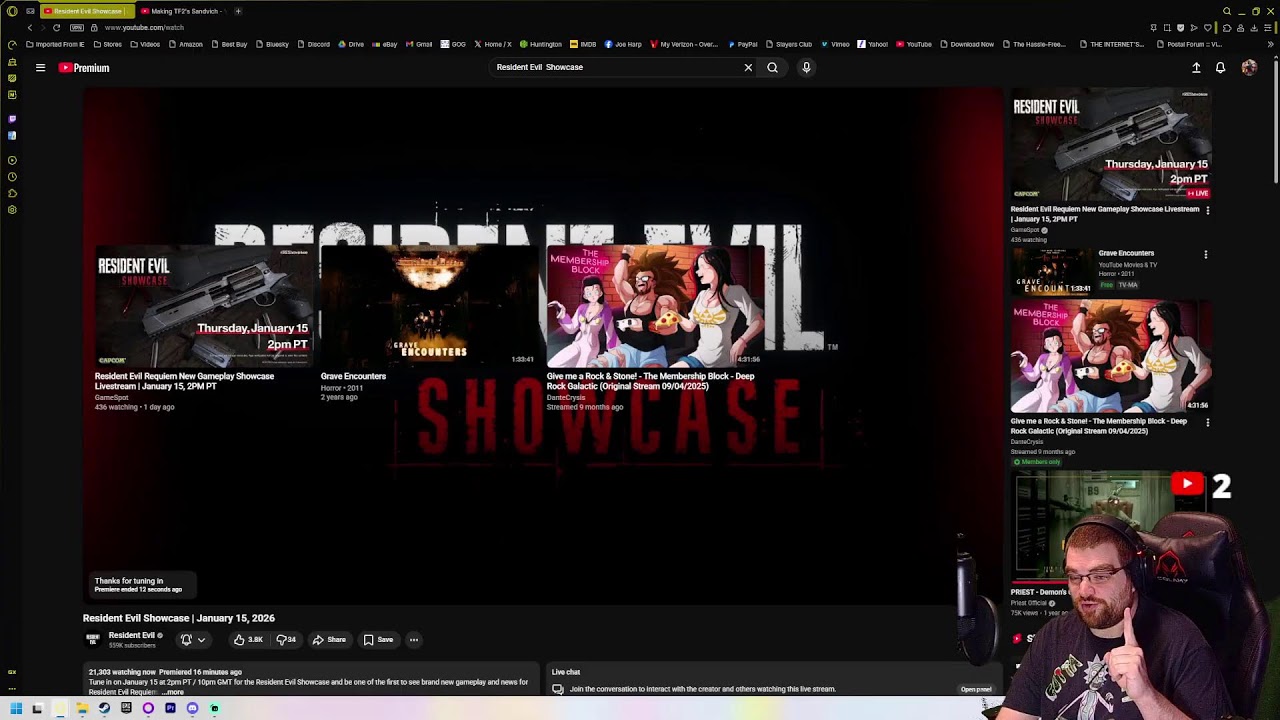Open the menu for the Give me a Rock & Stone sidebar video

1208,422
